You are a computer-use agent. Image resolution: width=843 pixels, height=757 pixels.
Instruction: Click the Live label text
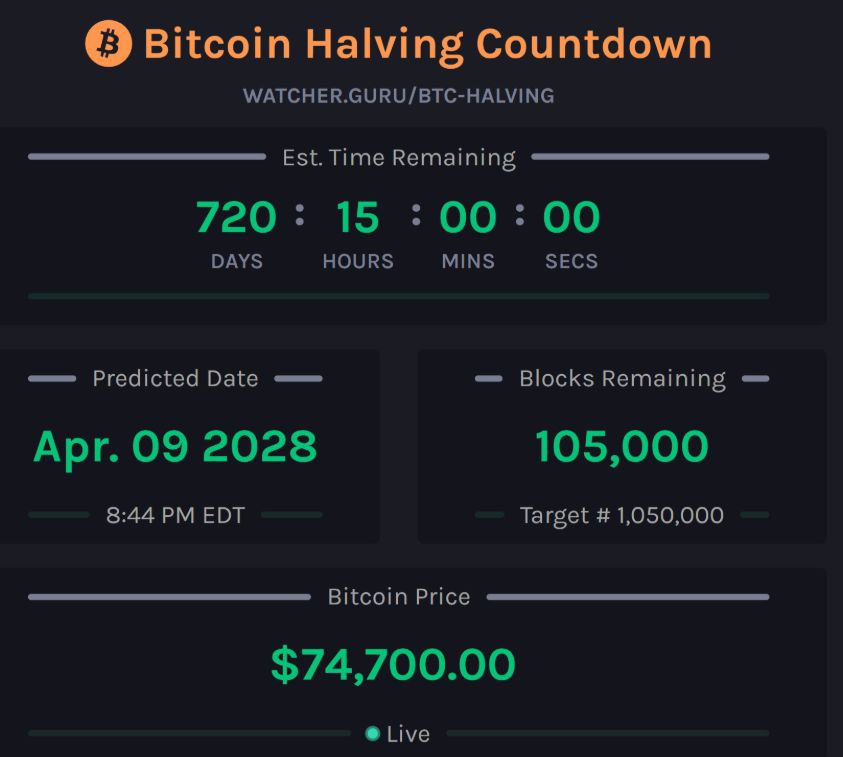click(408, 734)
